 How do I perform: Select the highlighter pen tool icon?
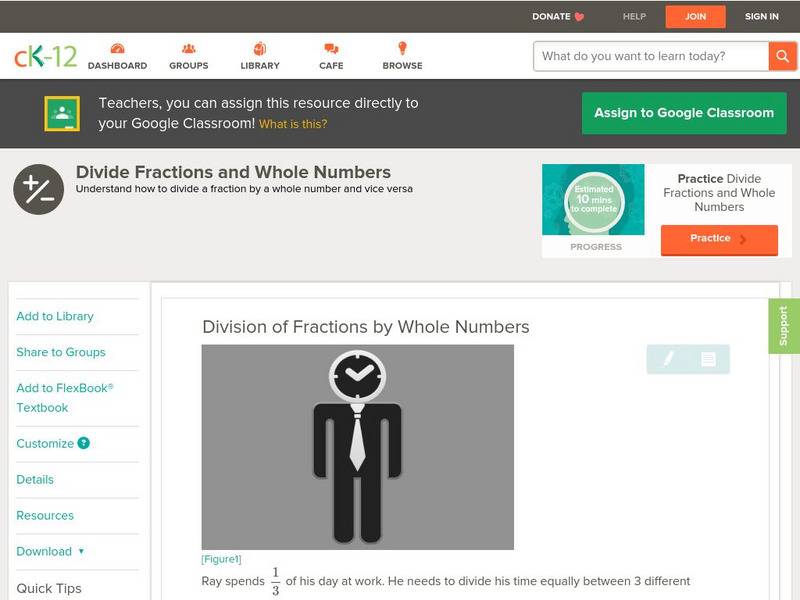[668, 359]
